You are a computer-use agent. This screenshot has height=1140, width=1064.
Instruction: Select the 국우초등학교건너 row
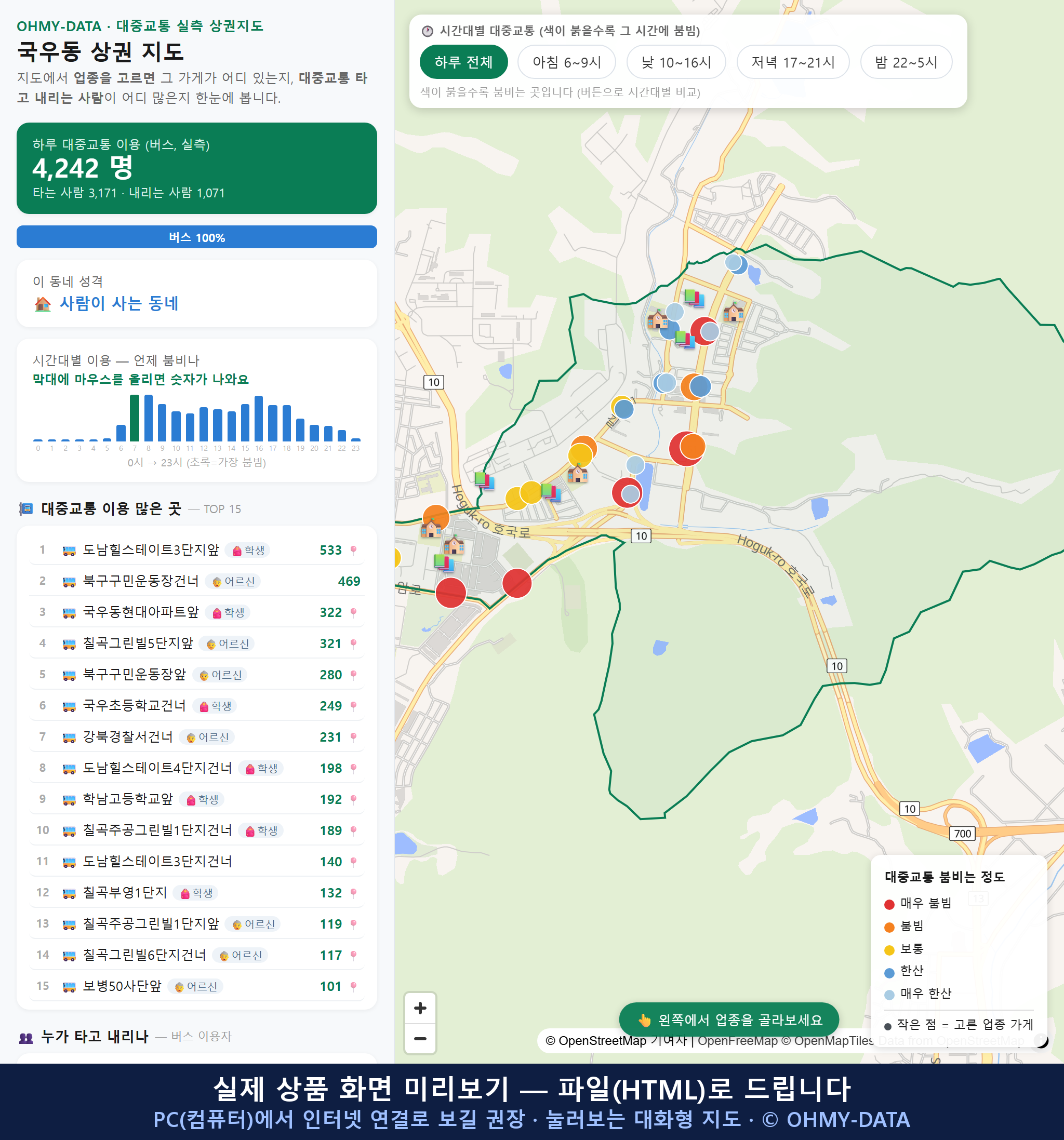[197, 706]
